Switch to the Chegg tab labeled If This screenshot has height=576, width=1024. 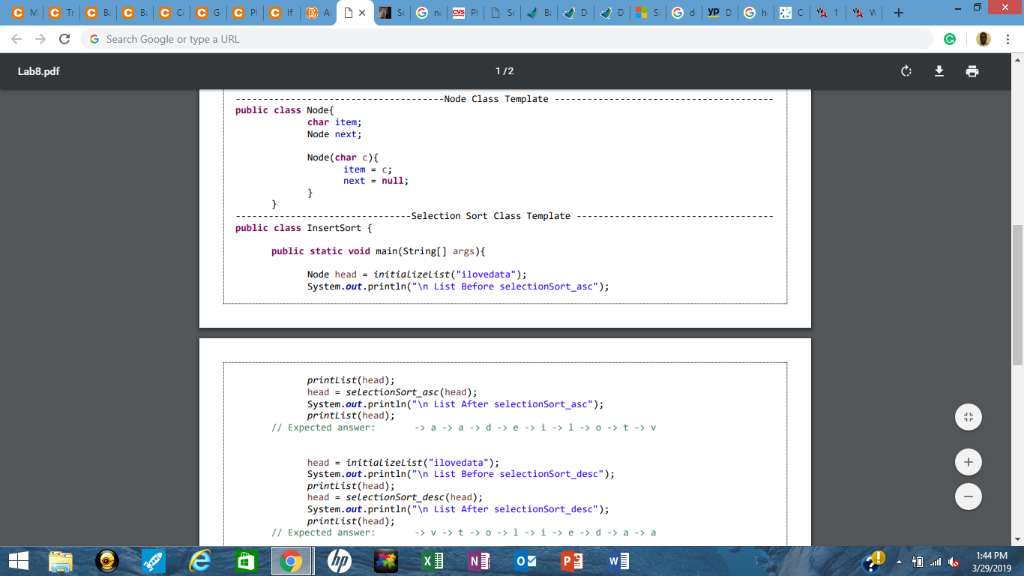click(x=281, y=12)
